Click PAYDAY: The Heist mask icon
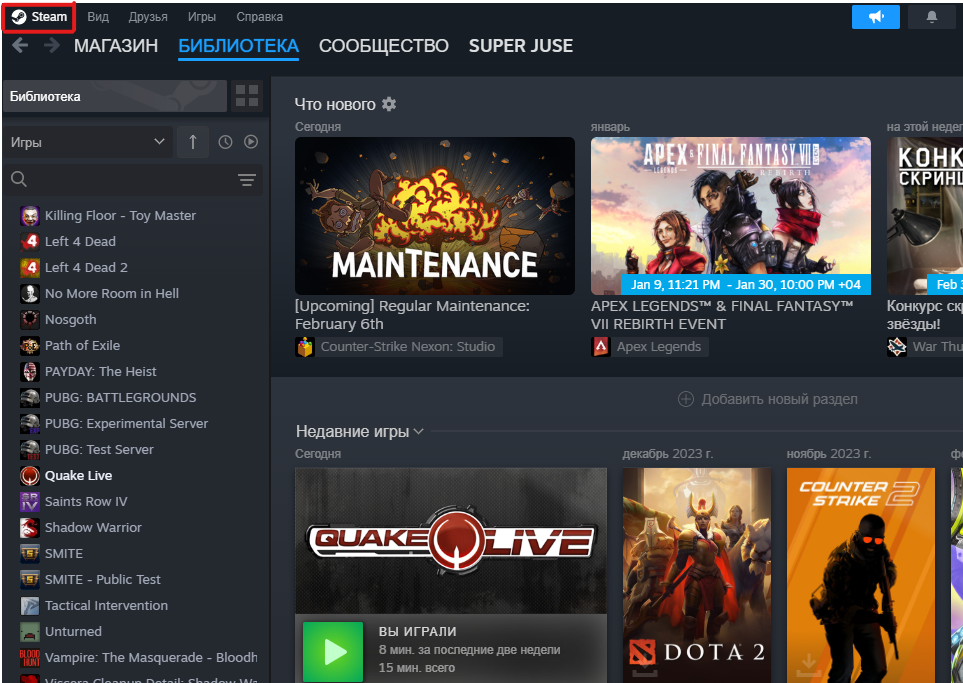The width and height of the screenshot is (963, 683). [29, 372]
